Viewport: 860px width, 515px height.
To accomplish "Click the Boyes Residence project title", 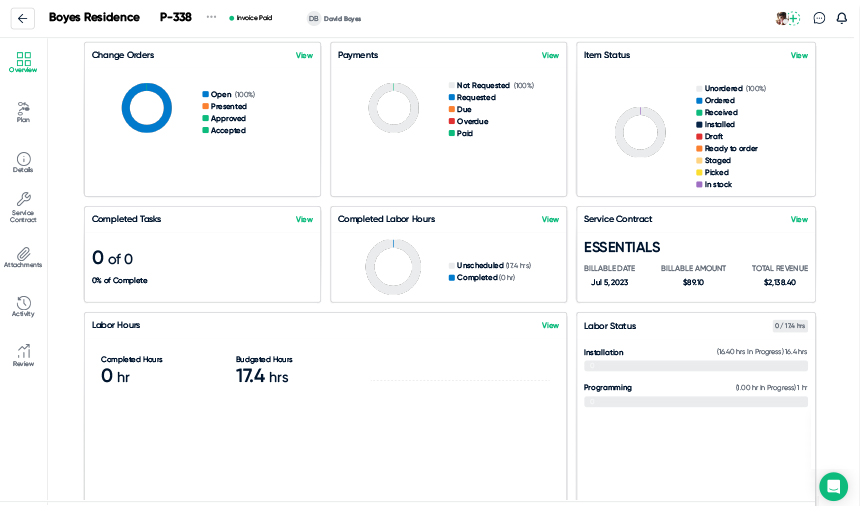I will coord(94,18).
